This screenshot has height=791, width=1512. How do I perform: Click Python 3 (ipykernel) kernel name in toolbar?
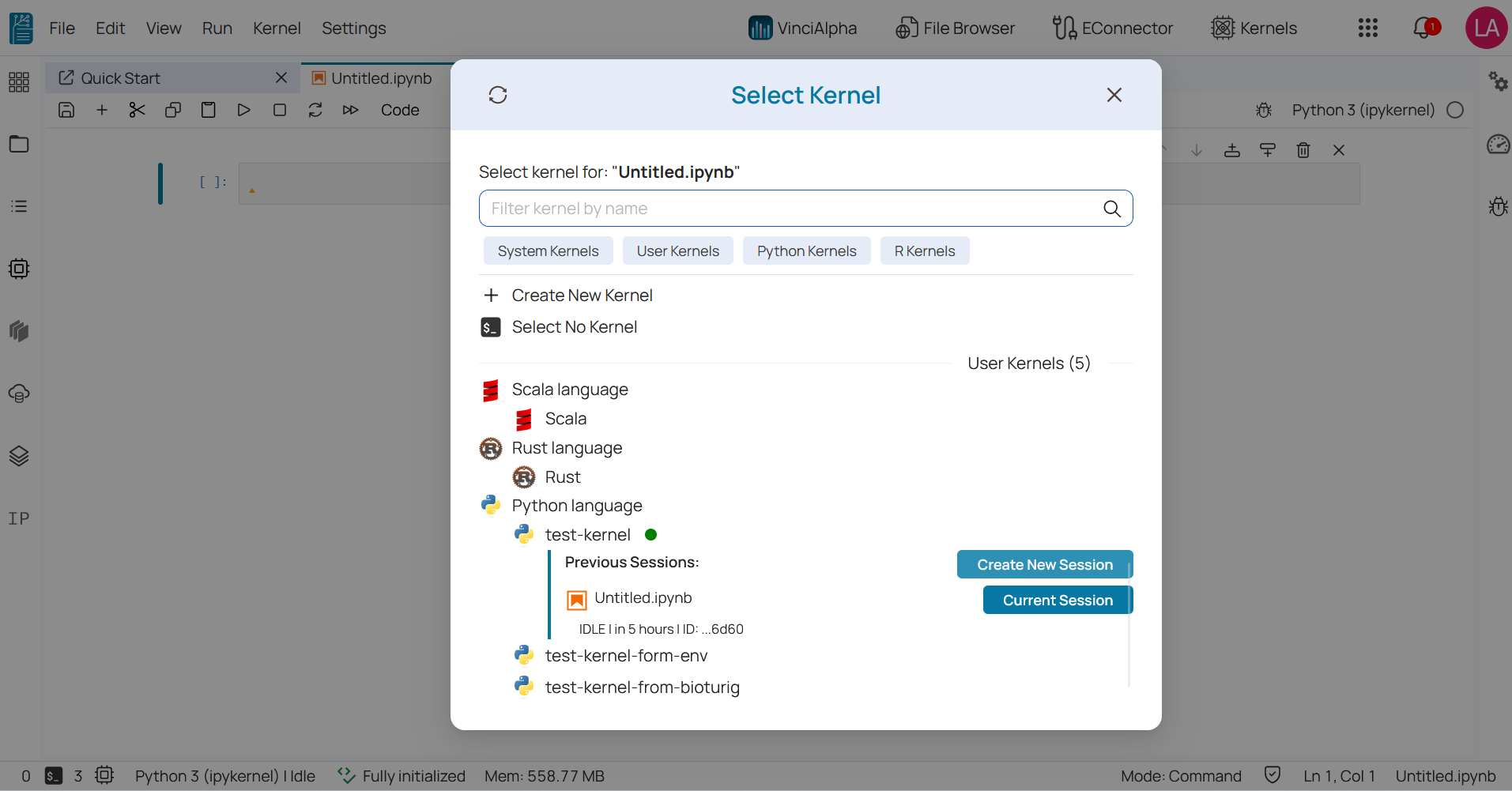coord(1363,110)
